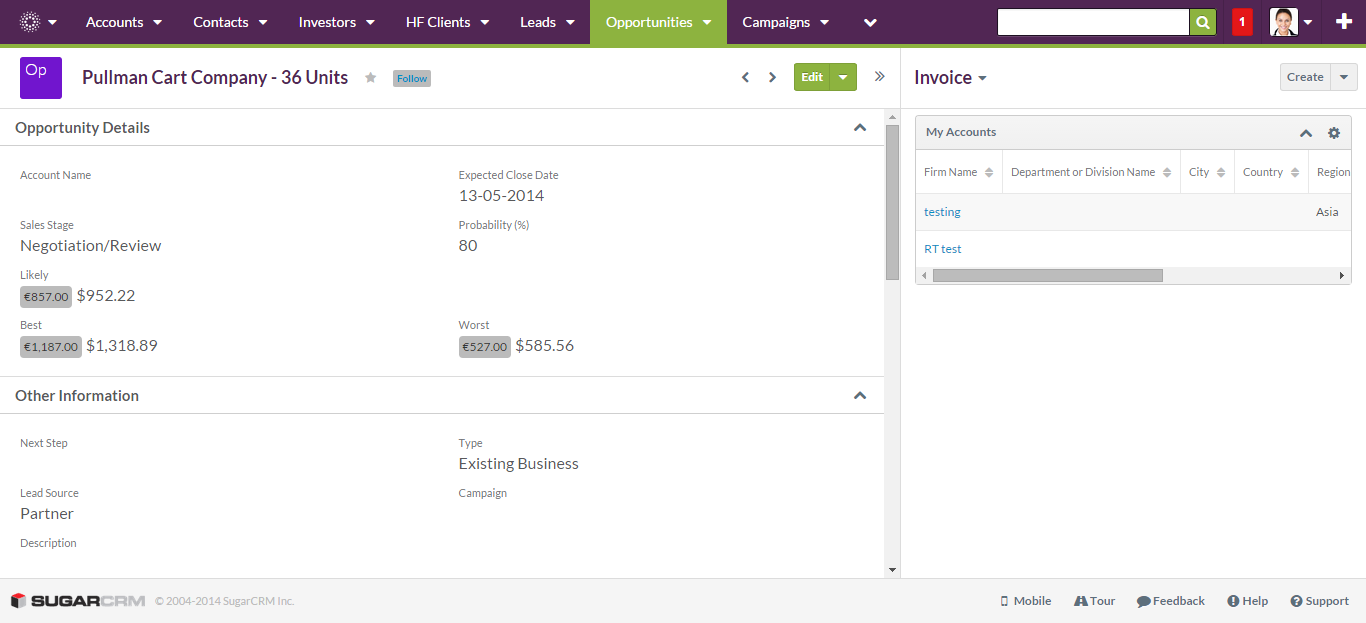Click the SugarCRM cube home icon
This screenshot has height=623, width=1366.
click(30, 22)
